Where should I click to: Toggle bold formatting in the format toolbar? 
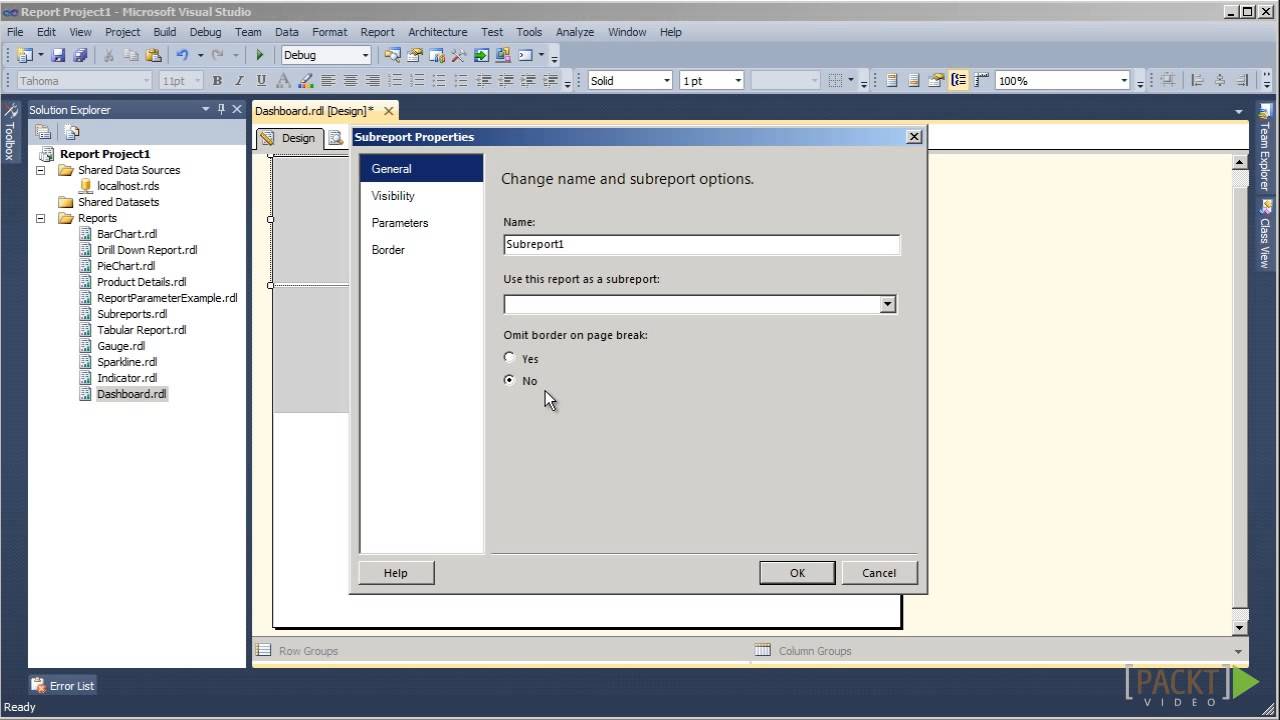coord(218,81)
